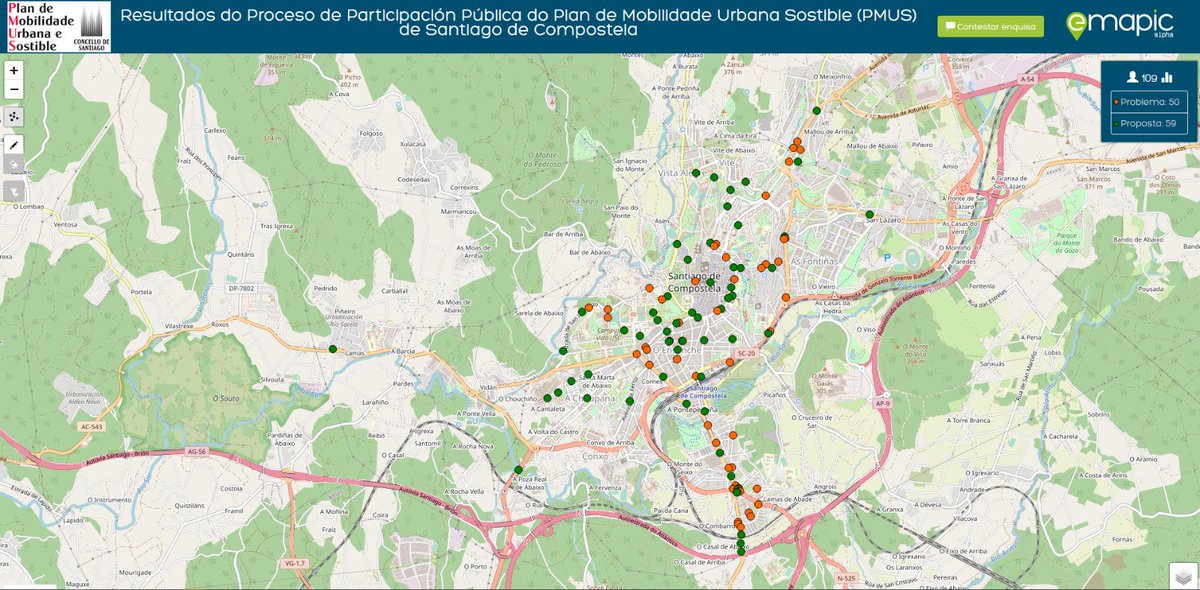Toggle marker clustering tool
This screenshot has width=1200, height=590.
[14, 116]
